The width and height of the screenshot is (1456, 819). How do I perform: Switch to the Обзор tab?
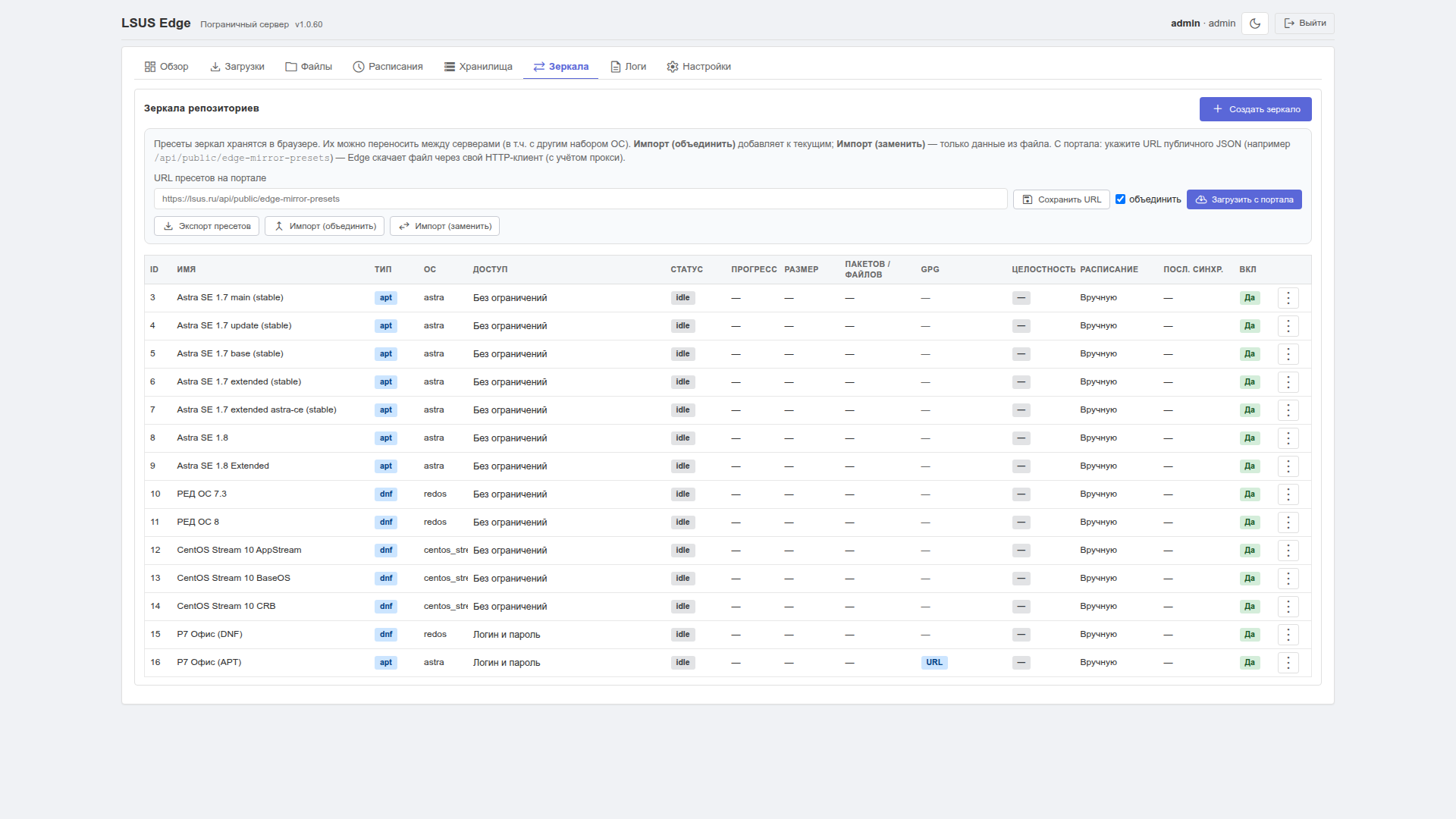pos(166,67)
